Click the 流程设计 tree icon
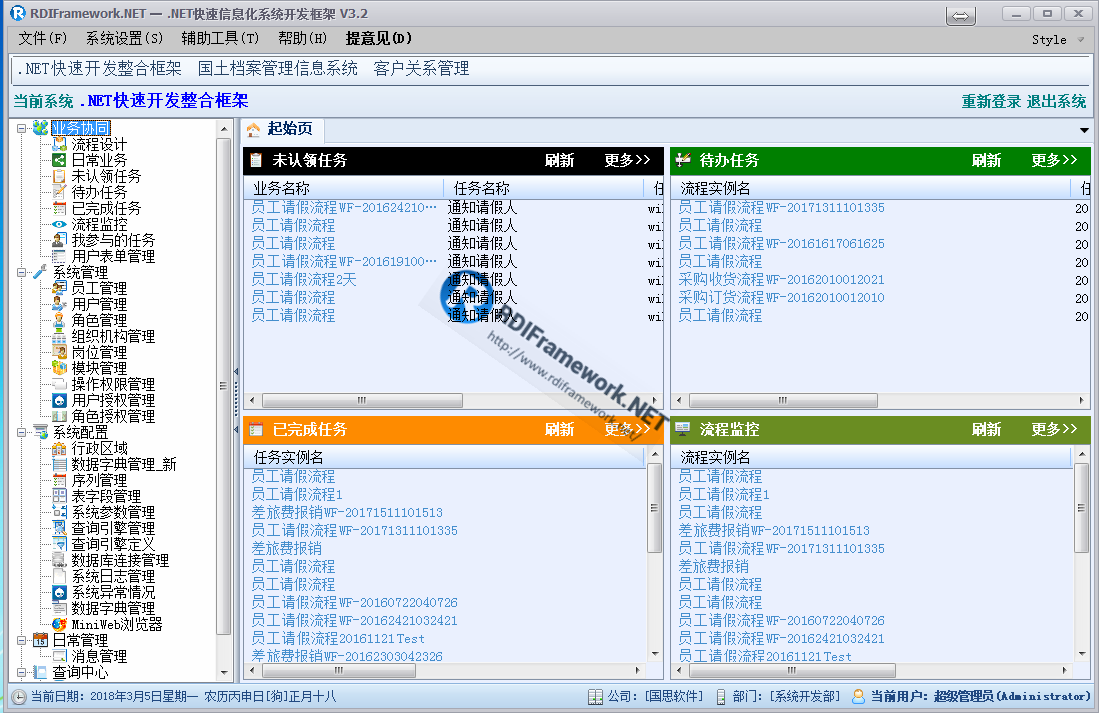Viewport: 1099px width, 713px height. [60, 144]
